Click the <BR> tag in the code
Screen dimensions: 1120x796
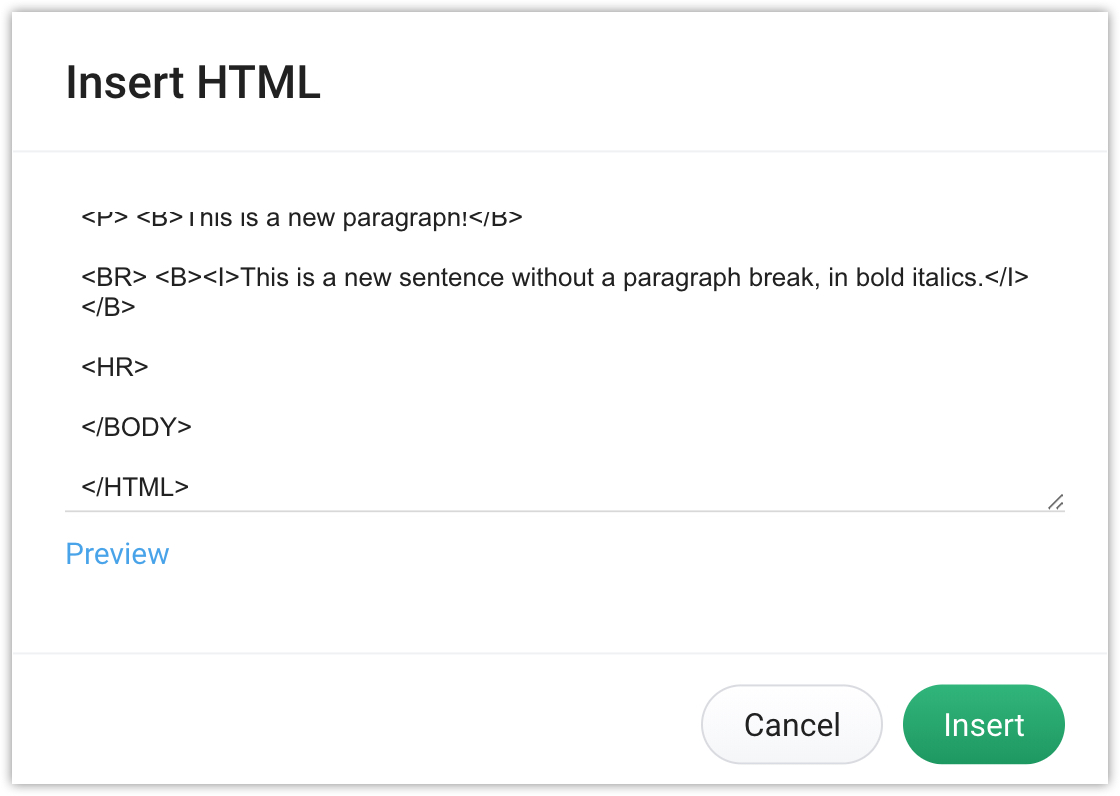coord(114,277)
